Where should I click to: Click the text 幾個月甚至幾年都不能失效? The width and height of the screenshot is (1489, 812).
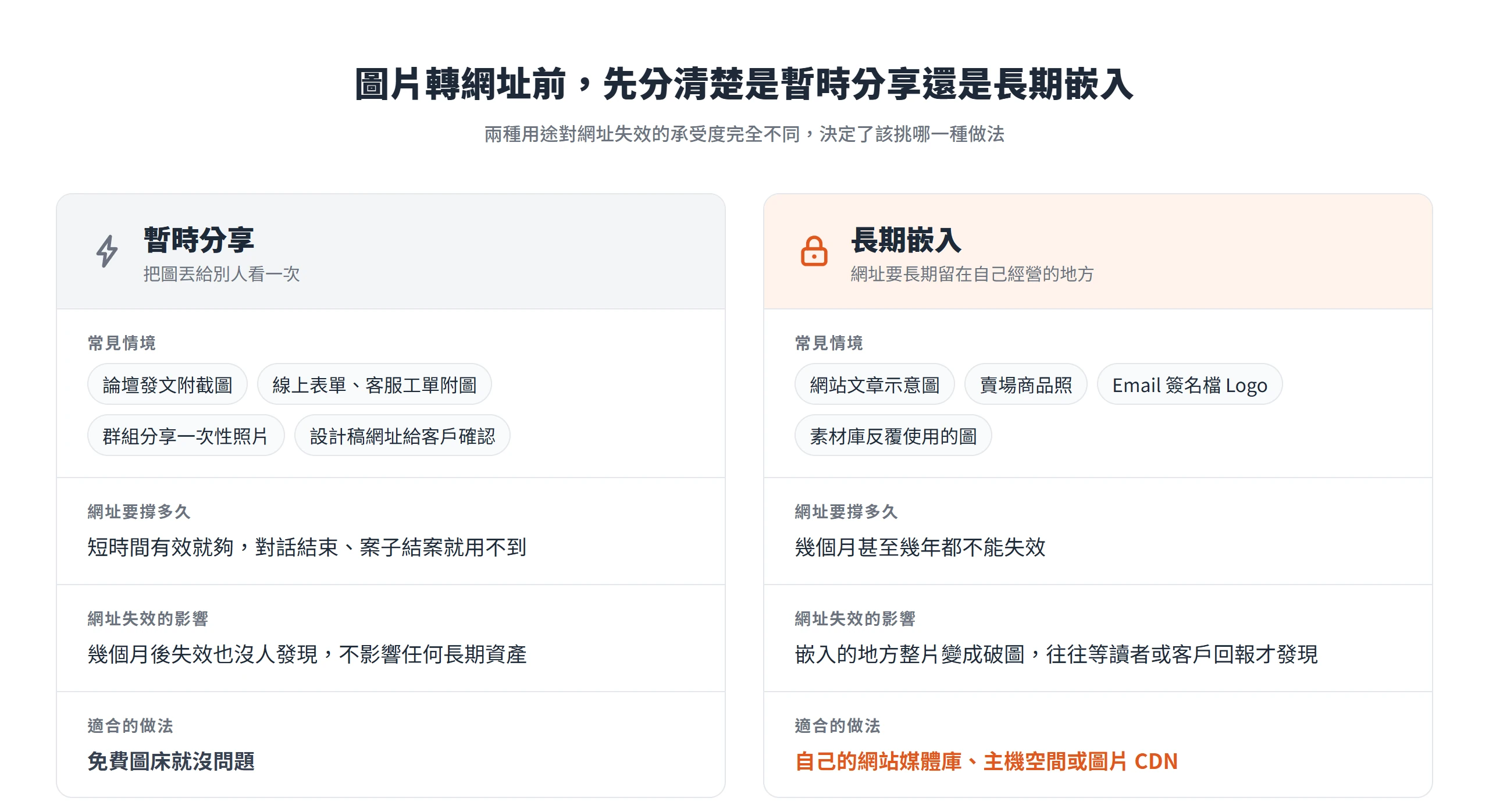(920, 547)
